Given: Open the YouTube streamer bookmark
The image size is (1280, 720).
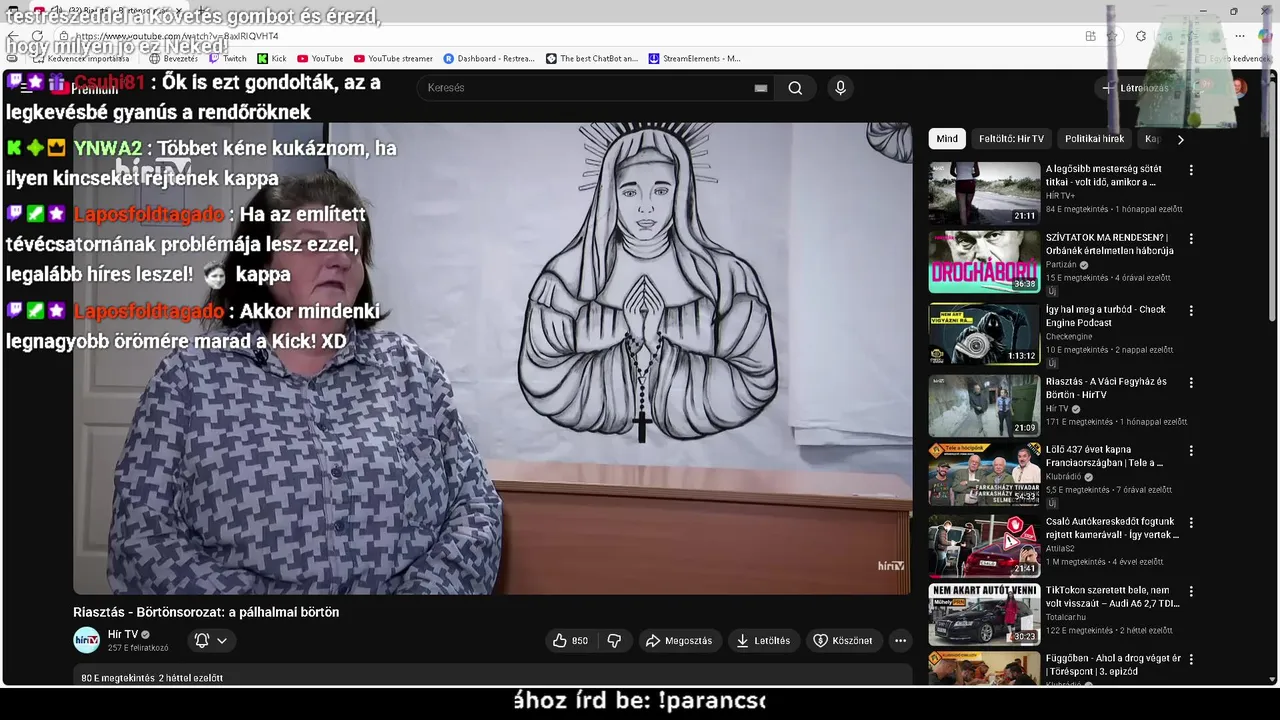Looking at the screenshot, I should coord(394,59).
